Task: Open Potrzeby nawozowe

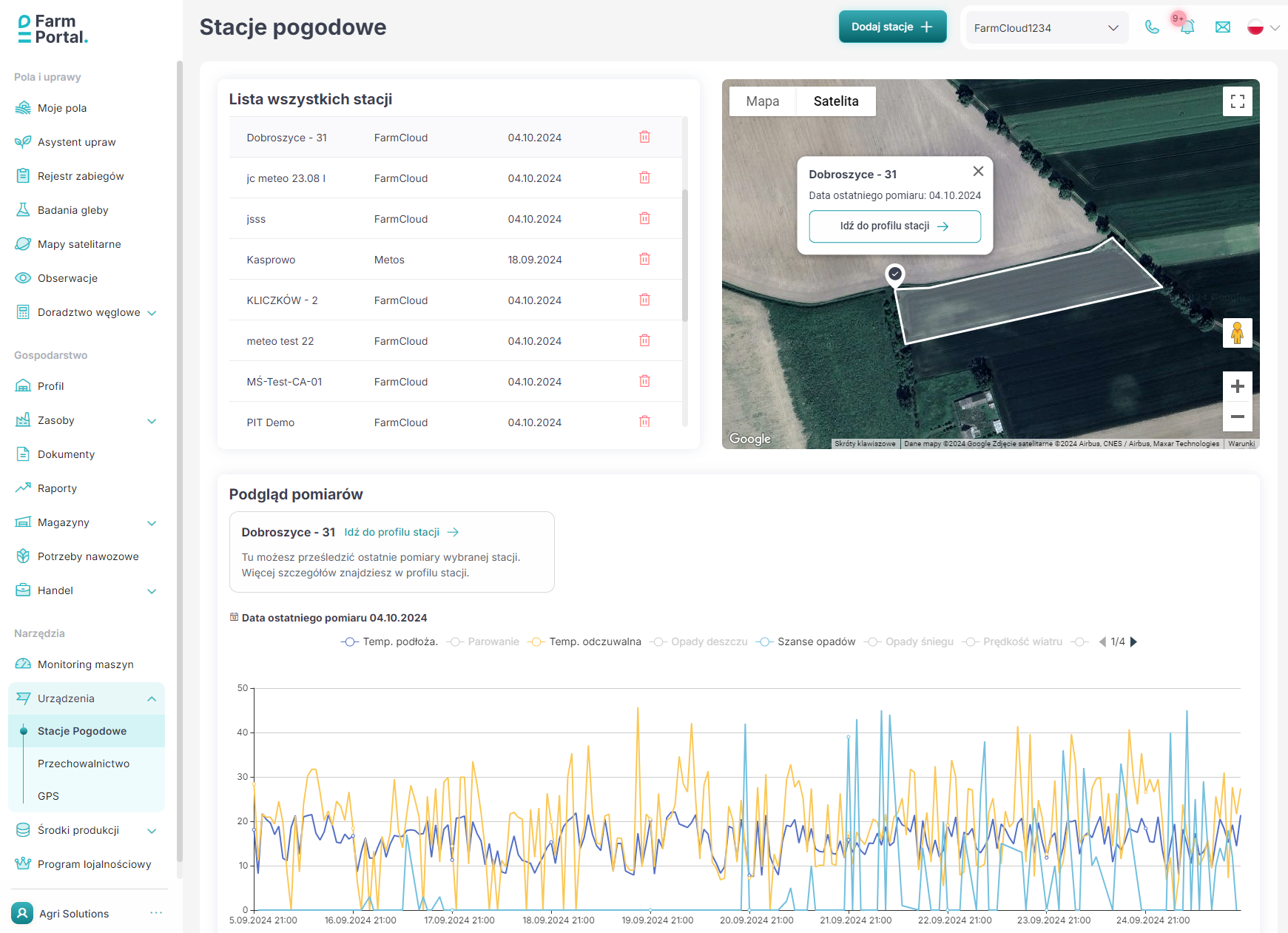Action: pyautogui.click(x=87, y=556)
